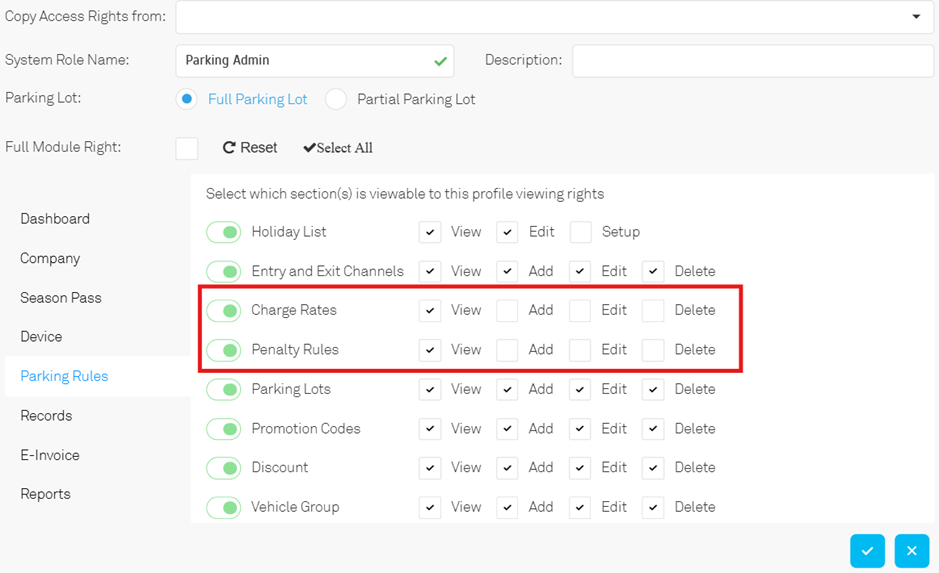Open the Copy Access Rights dropdown arrow
The height and width of the screenshot is (573, 939).
916,16
